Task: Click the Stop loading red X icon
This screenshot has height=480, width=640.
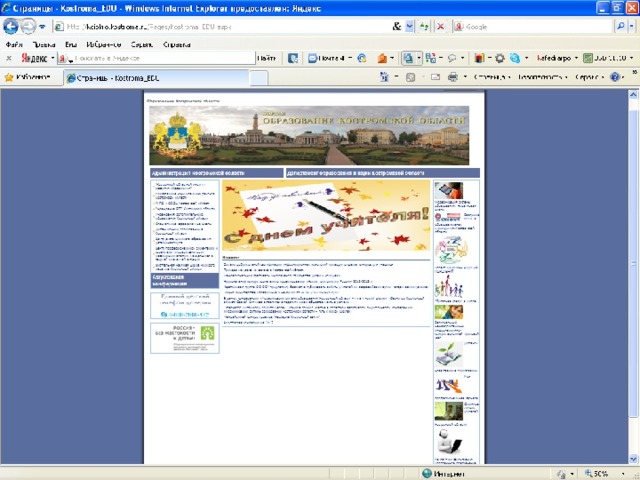Action: 441,27
